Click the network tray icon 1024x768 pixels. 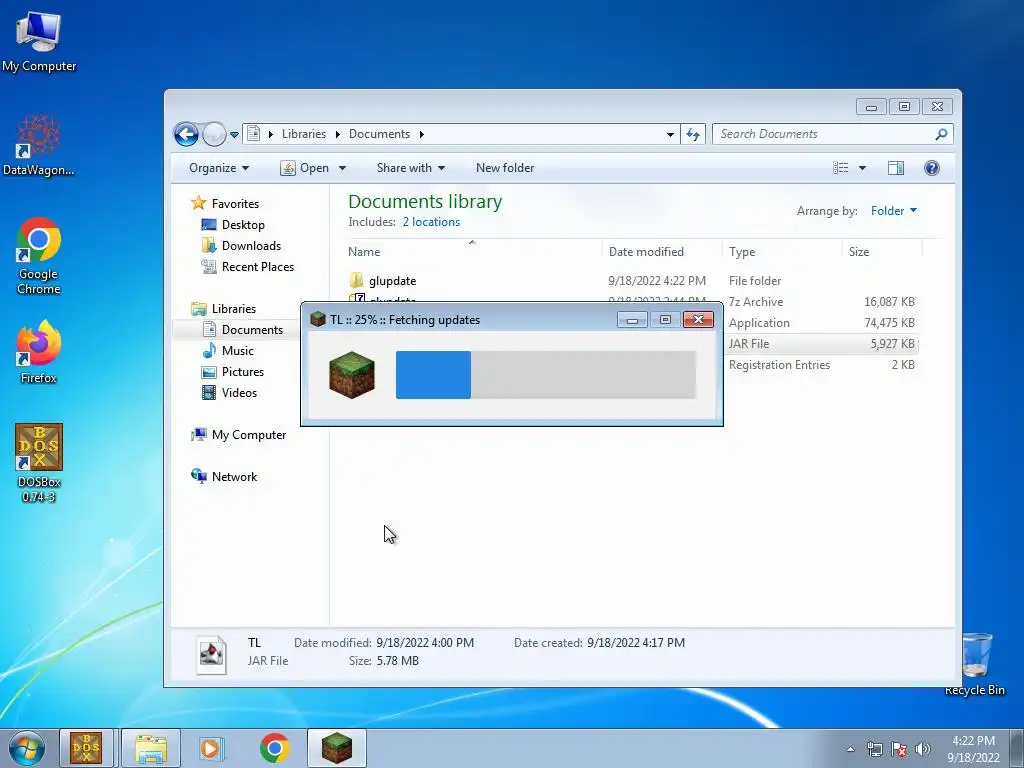pos(874,749)
